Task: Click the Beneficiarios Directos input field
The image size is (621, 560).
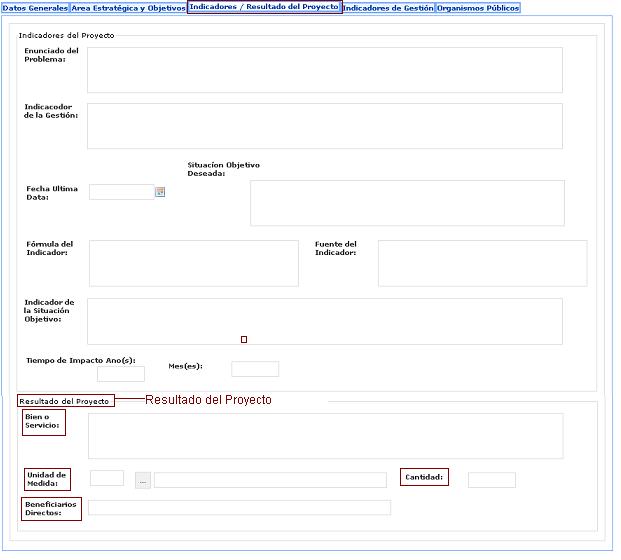Action: pyautogui.click(x=239, y=508)
